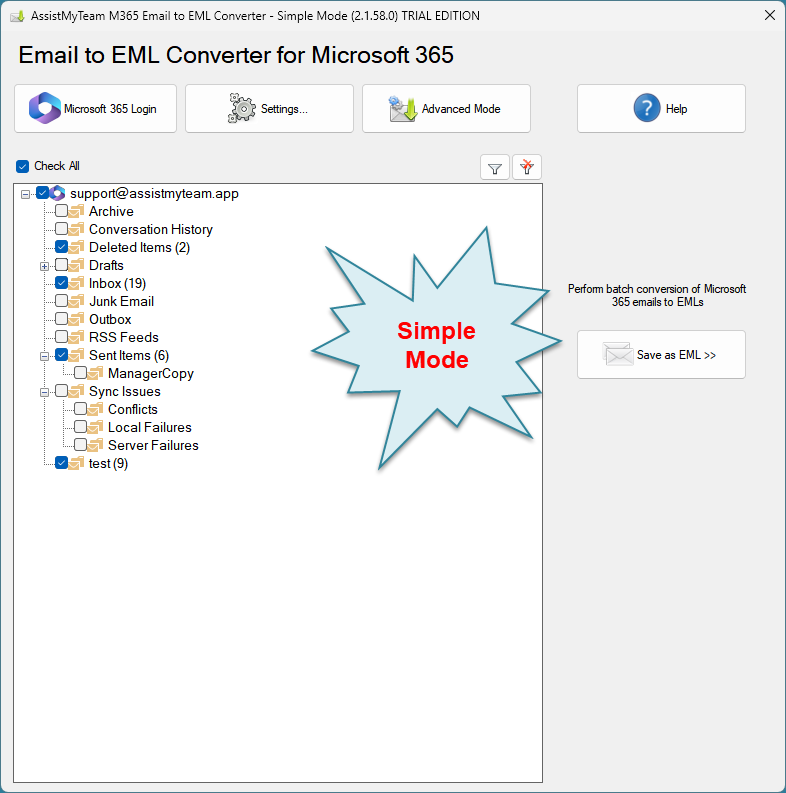Open the Help button
Screen dimensions: 786x793
click(x=661, y=109)
